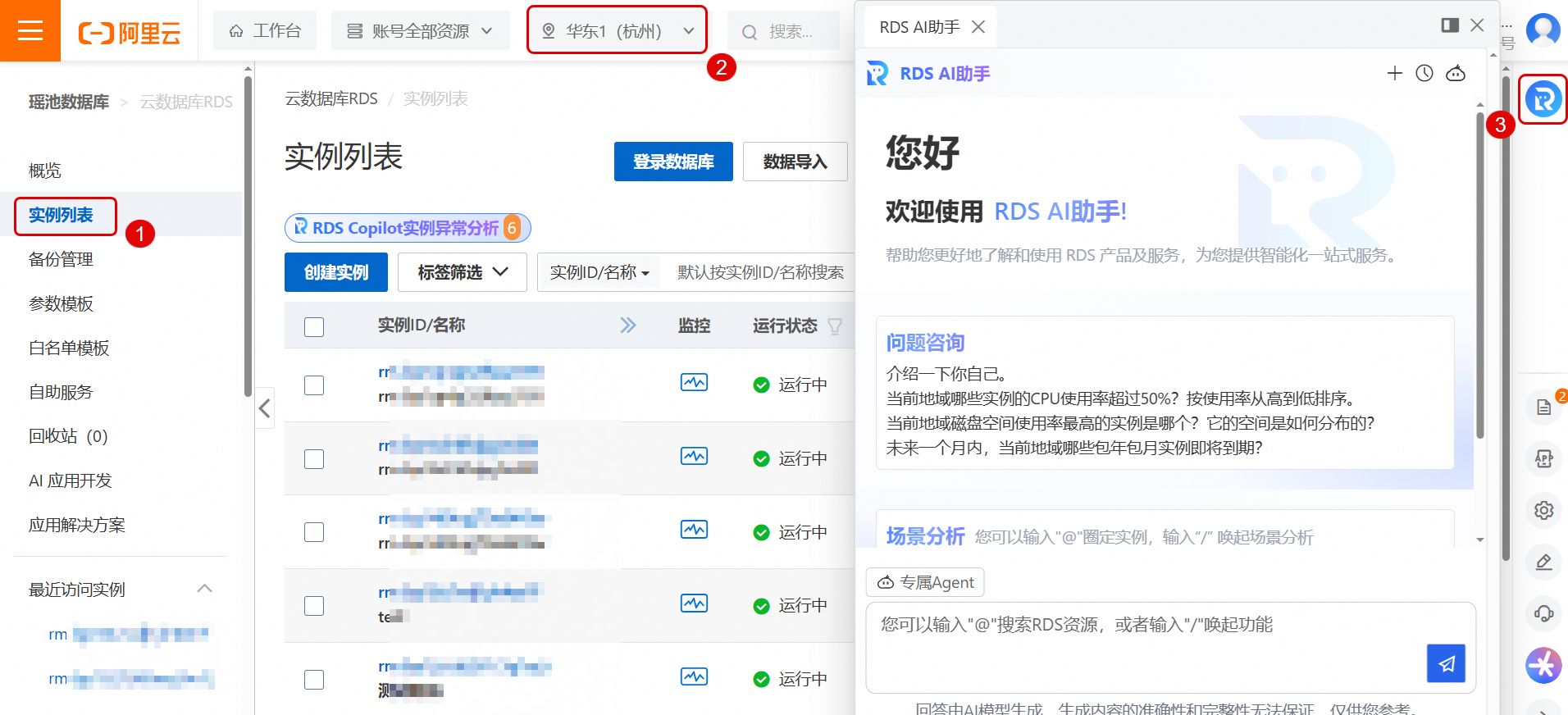
Task: Check the third instance row checkbox
Action: (314, 532)
